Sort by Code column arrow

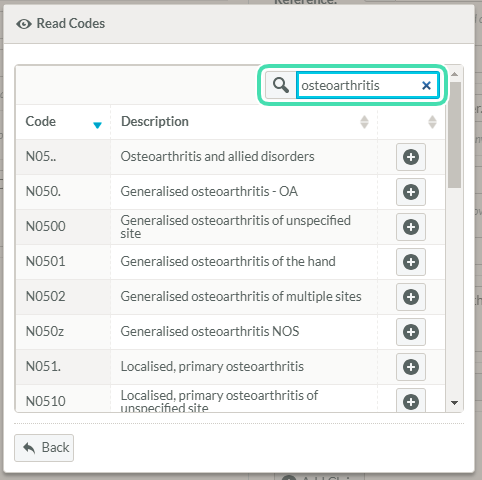[x=97, y=125]
